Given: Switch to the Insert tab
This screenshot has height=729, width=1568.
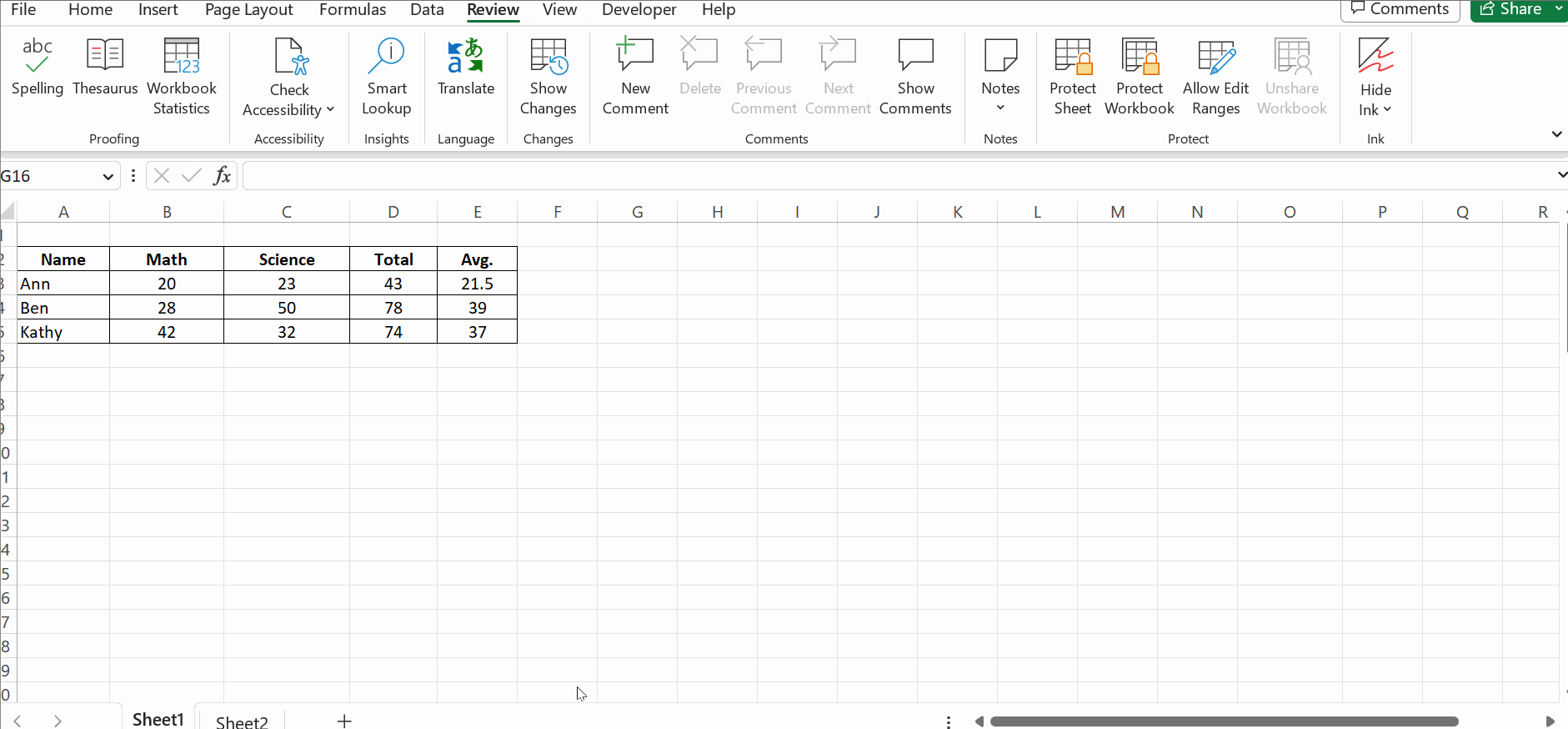Looking at the screenshot, I should [158, 10].
